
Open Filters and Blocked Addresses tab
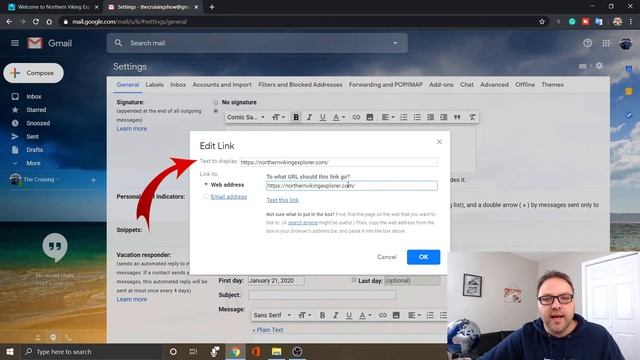click(300, 84)
